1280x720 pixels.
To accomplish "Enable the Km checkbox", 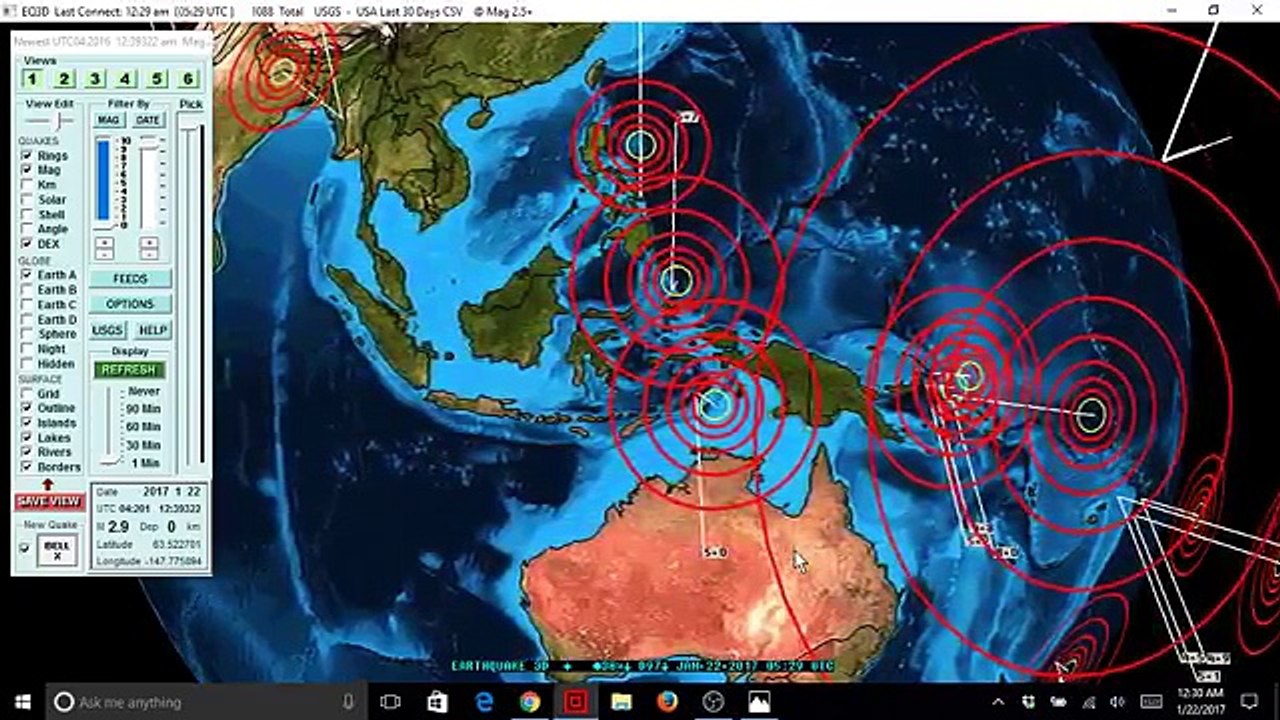I will click(26, 185).
